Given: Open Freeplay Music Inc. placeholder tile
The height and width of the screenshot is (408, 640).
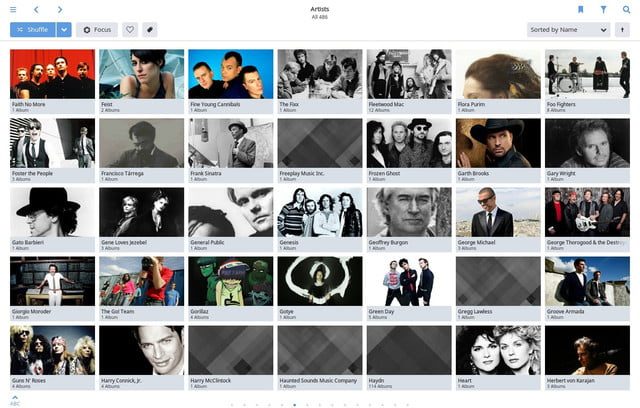Looking at the screenshot, I should 320,151.
